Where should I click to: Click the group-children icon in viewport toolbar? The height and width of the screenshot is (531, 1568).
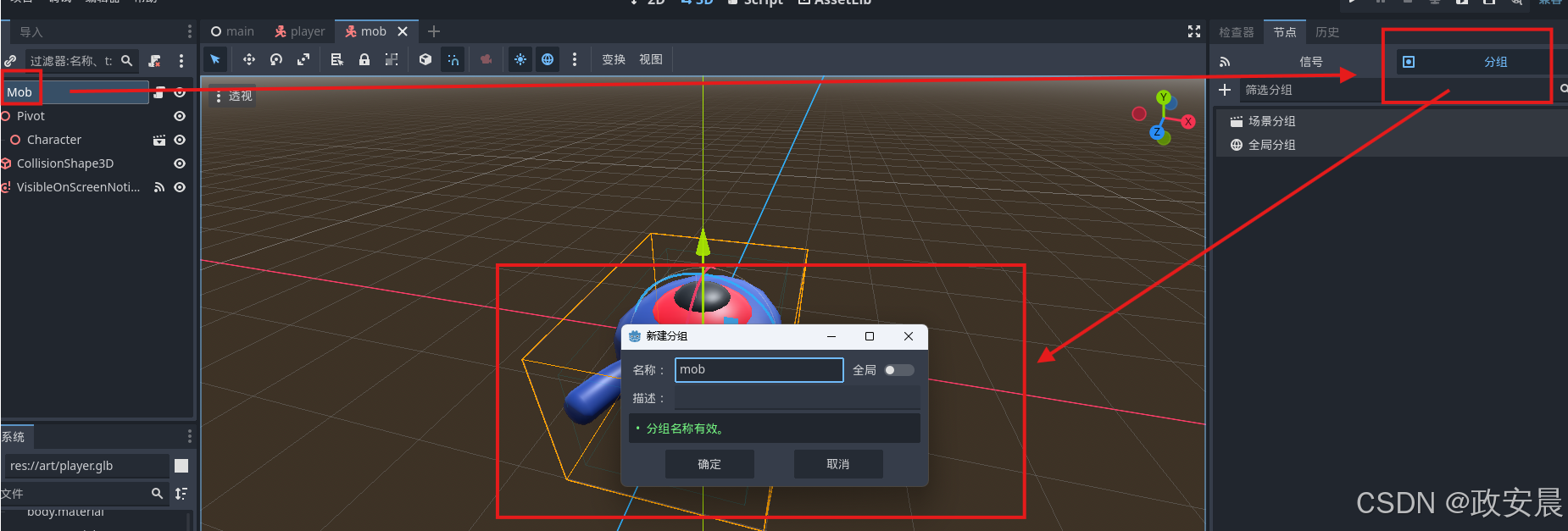coord(391,59)
